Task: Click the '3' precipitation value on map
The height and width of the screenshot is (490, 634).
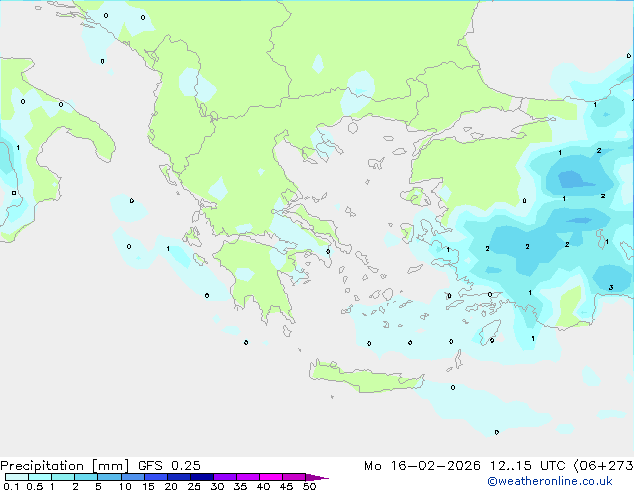Action: [611, 287]
